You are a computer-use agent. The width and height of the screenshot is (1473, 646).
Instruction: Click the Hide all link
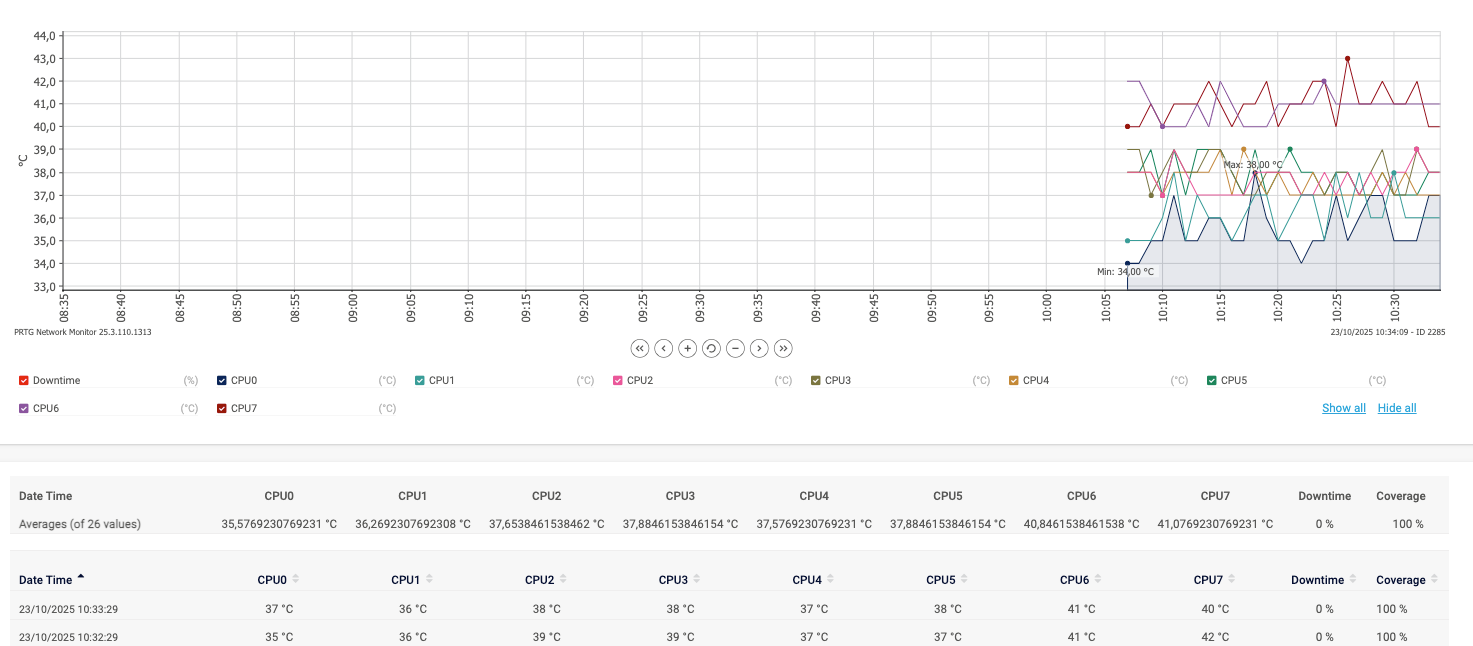1397,408
